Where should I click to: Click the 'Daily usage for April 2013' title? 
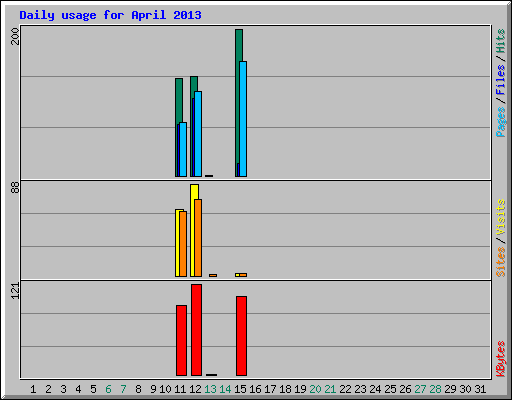110,15
